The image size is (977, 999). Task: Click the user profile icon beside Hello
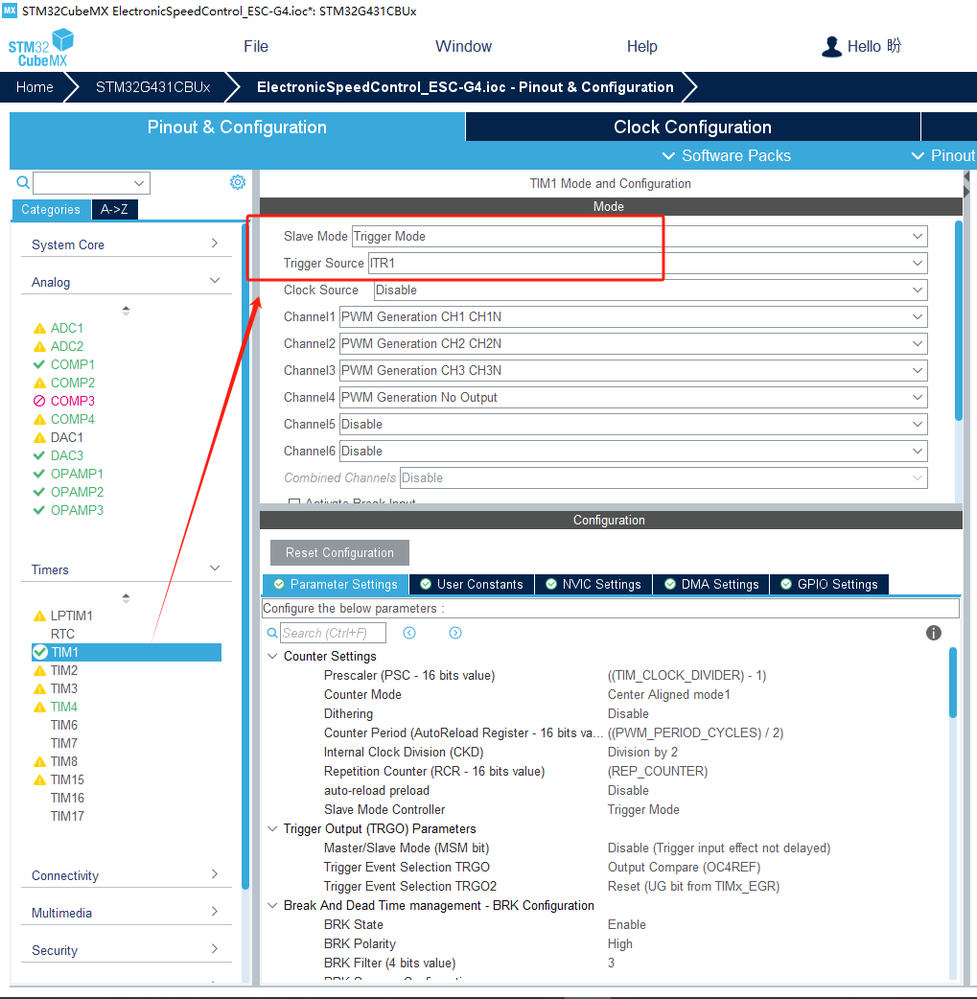pos(832,47)
